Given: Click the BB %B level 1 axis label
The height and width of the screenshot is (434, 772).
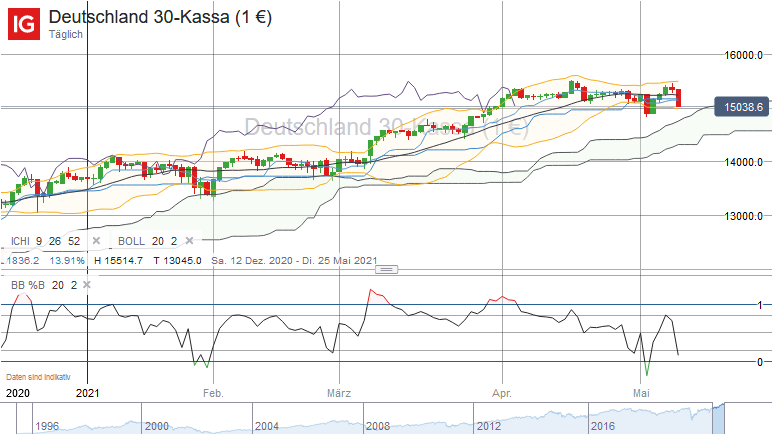Looking at the screenshot, I should (760, 305).
